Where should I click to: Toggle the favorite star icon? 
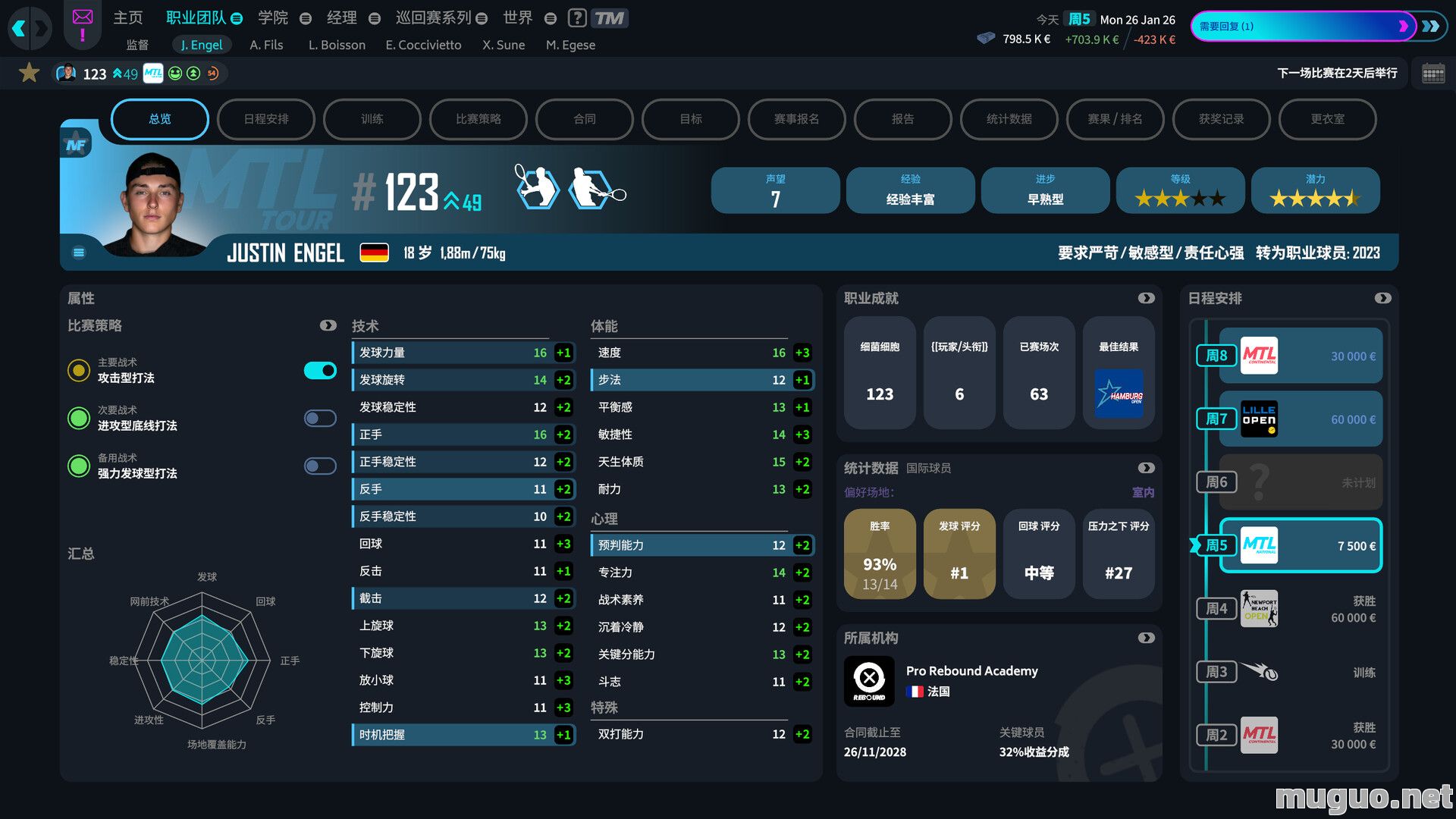coord(30,73)
